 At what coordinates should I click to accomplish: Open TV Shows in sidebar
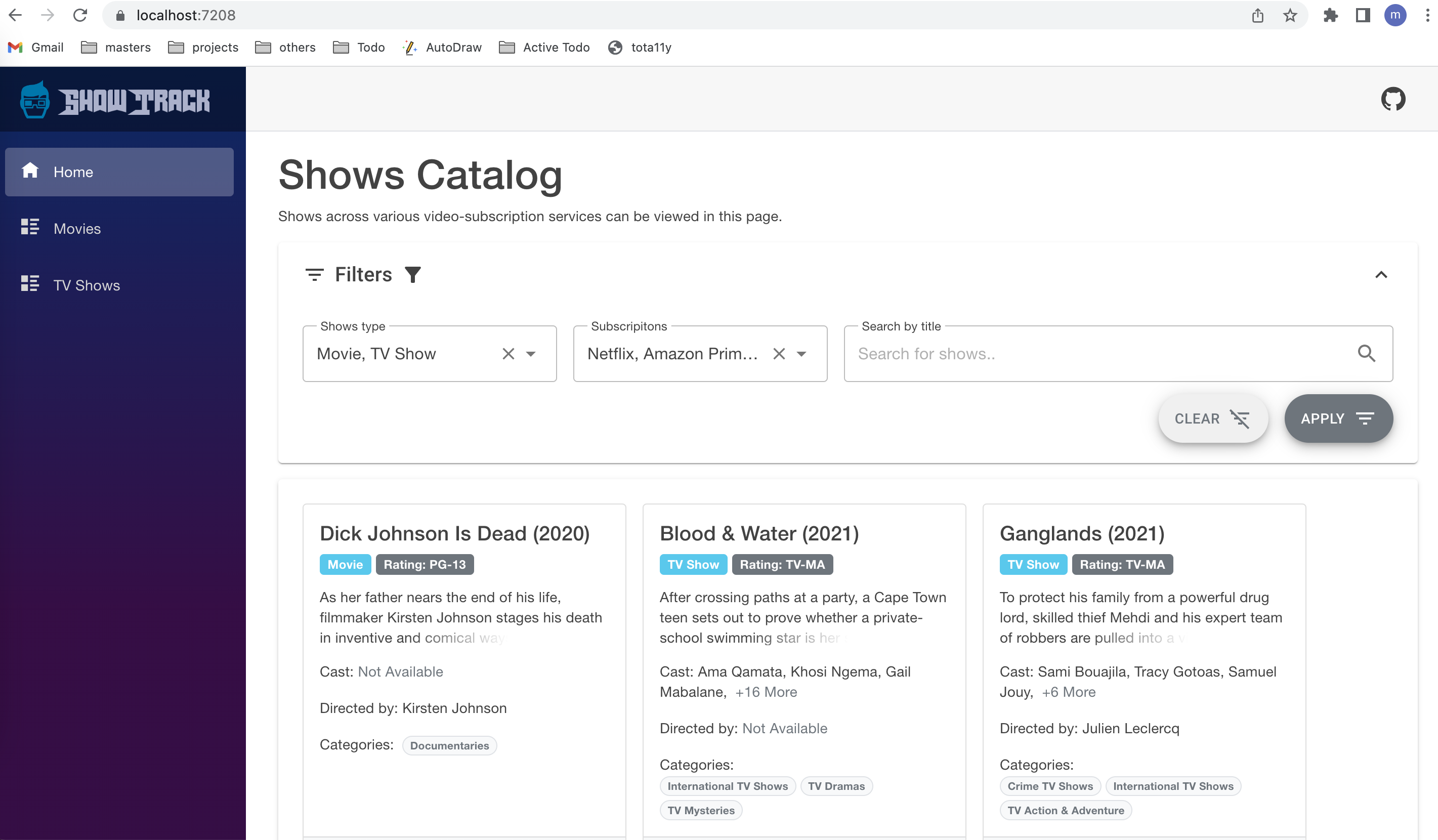(x=119, y=285)
